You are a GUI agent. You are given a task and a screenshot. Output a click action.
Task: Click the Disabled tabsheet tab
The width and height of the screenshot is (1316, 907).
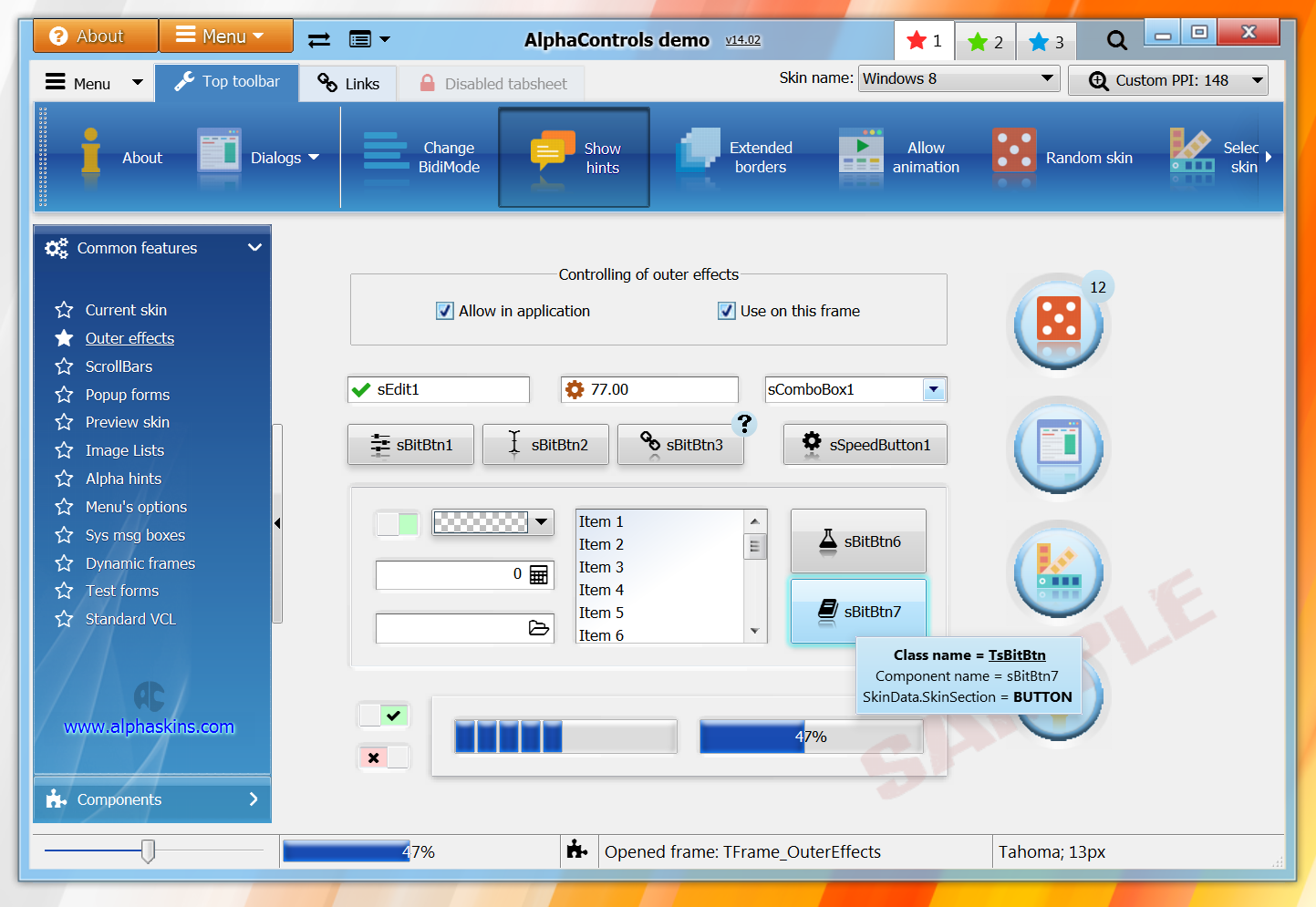click(x=492, y=83)
